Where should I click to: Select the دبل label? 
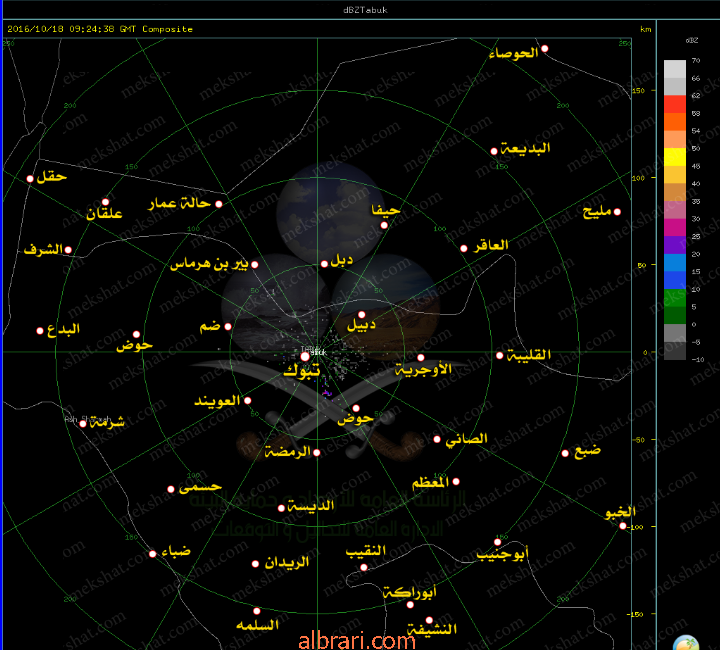pyautogui.click(x=342, y=260)
